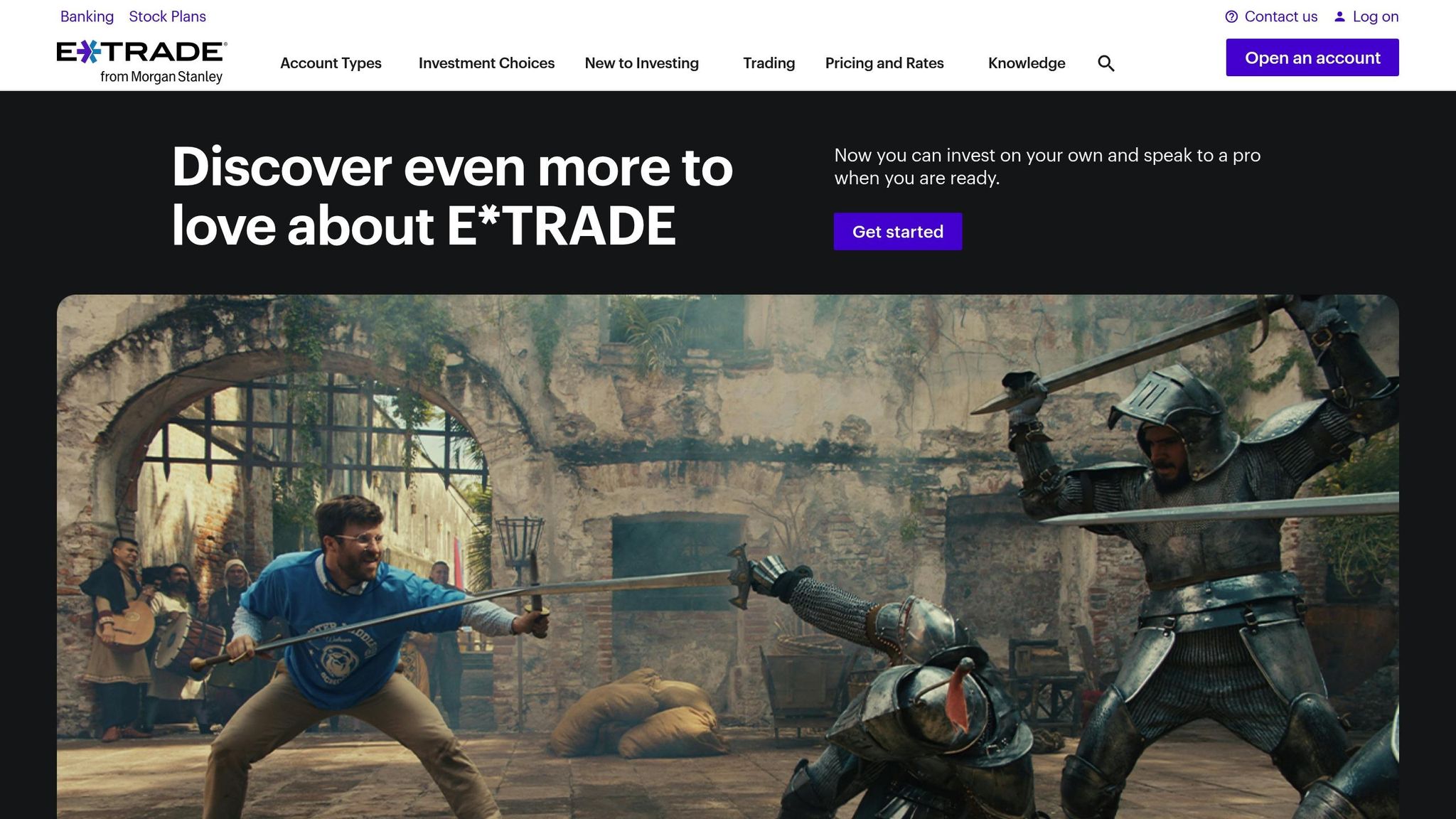Click Log on
1456x819 pixels.
point(1376,16)
